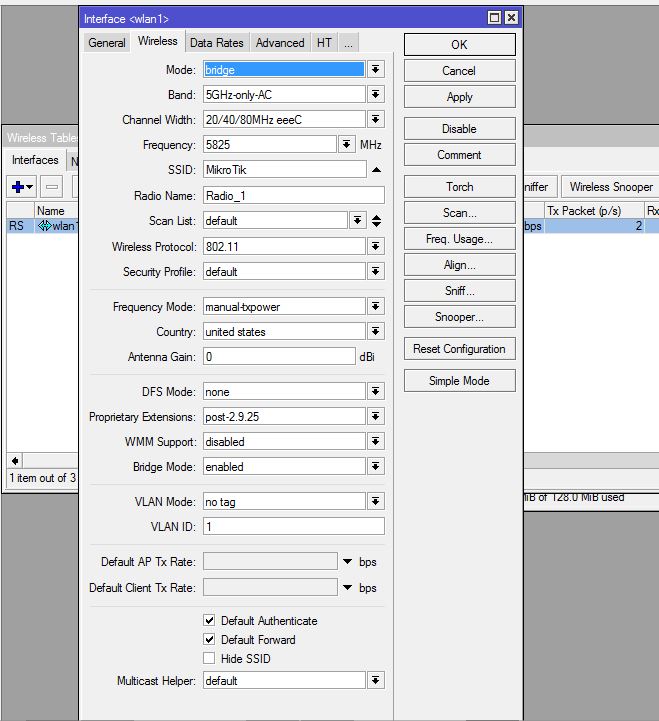Open the Wireless Protocol dropdown
The height and width of the screenshot is (721, 659).
(376, 246)
